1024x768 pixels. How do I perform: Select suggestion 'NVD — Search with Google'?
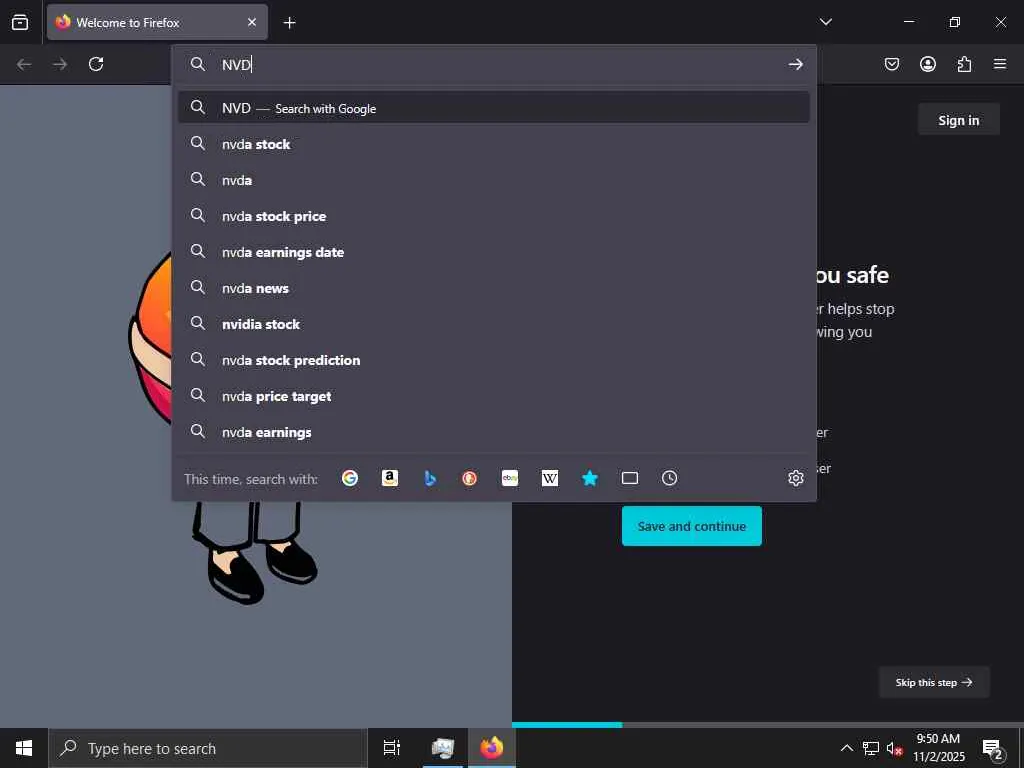(x=494, y=108)
